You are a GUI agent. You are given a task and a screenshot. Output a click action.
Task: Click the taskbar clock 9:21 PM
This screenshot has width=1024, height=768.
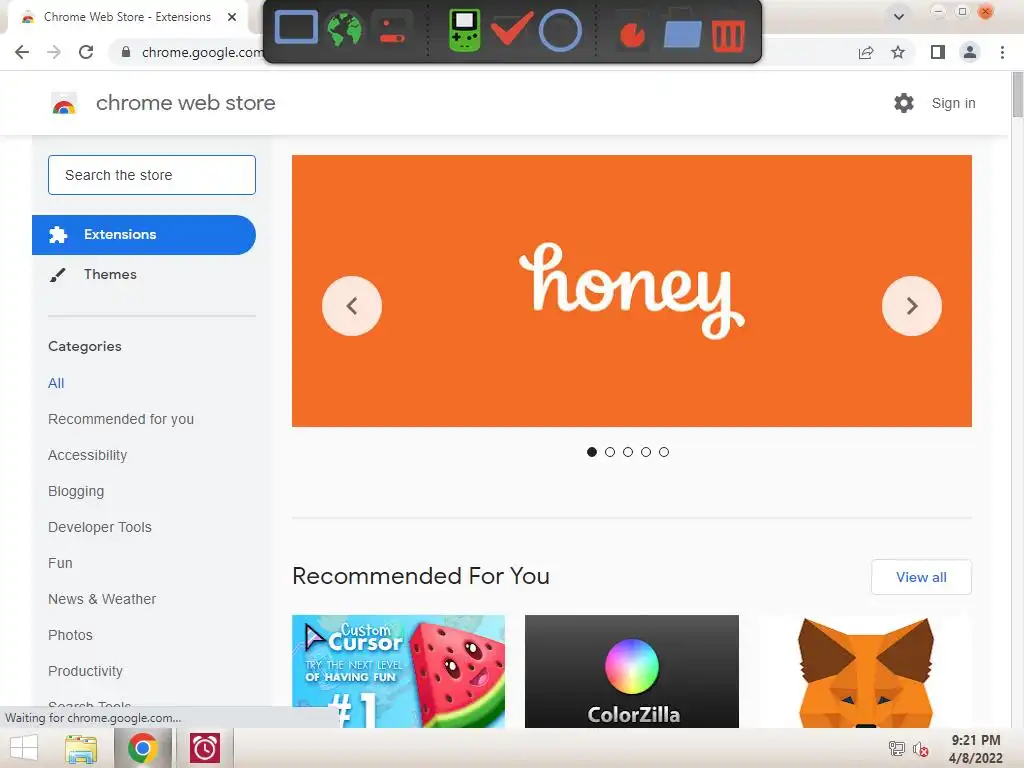[x=976, y=741]
